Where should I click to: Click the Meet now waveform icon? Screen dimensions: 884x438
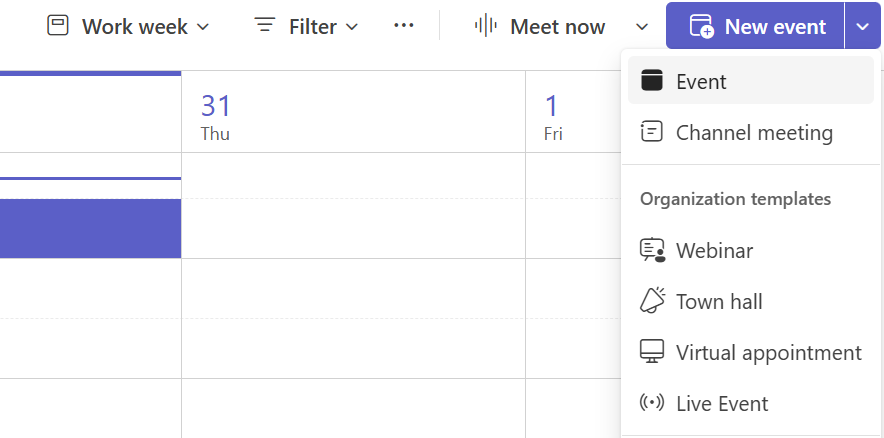point(485,26)
